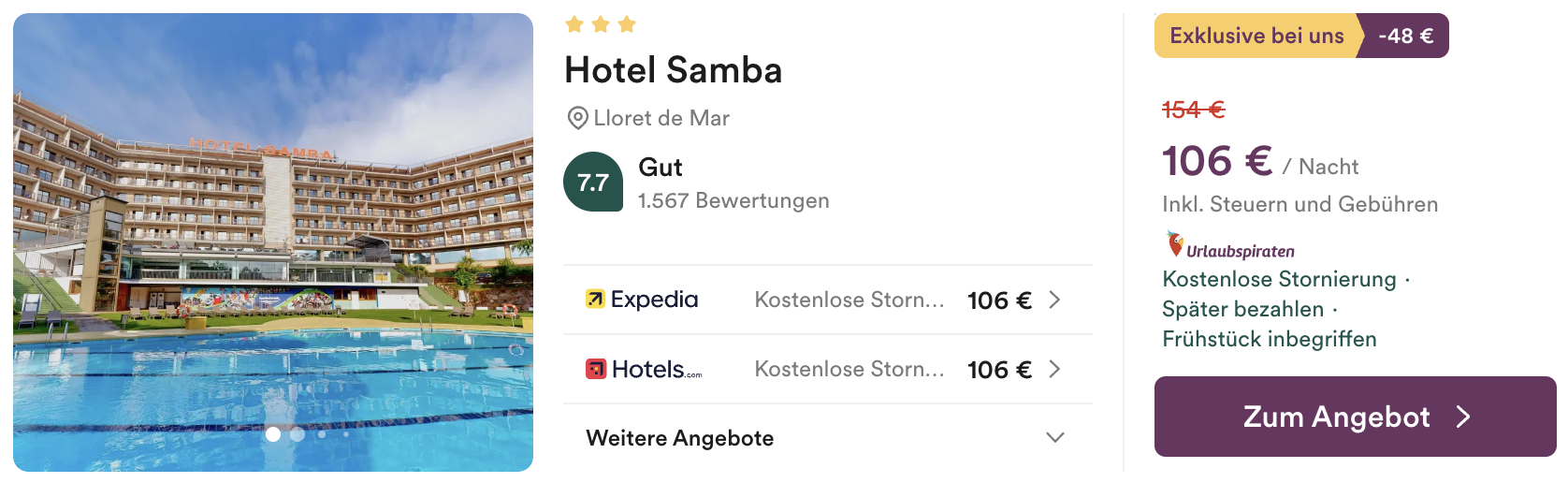
Task: Select the first image carousel dot
Action: [273, 434]
